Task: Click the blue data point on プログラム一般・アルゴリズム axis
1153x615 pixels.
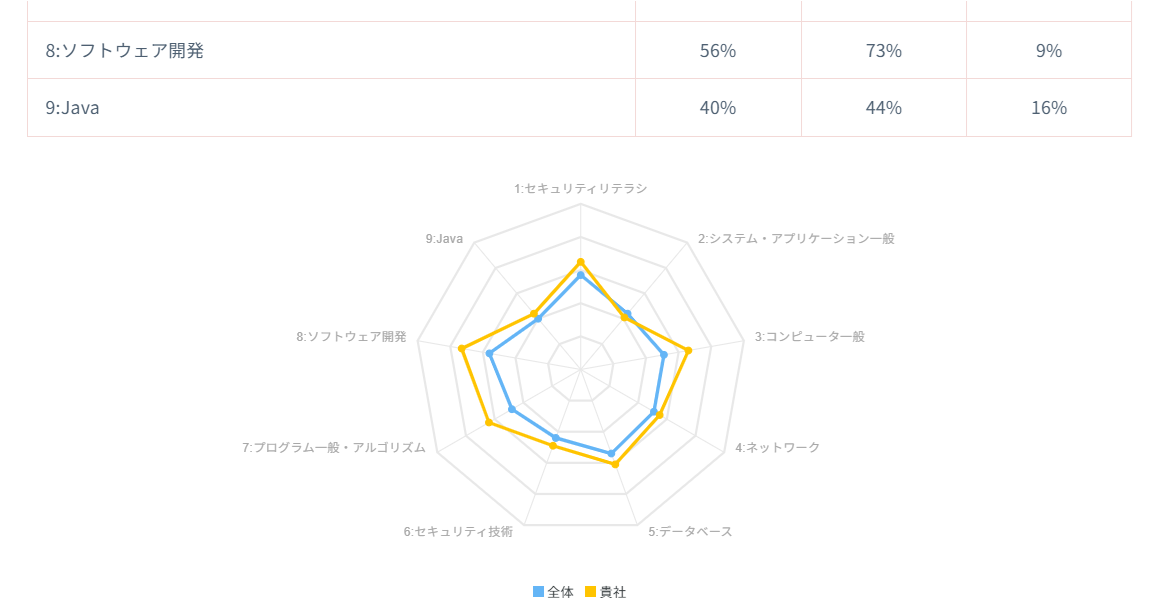Action: [x=512, y=409]
